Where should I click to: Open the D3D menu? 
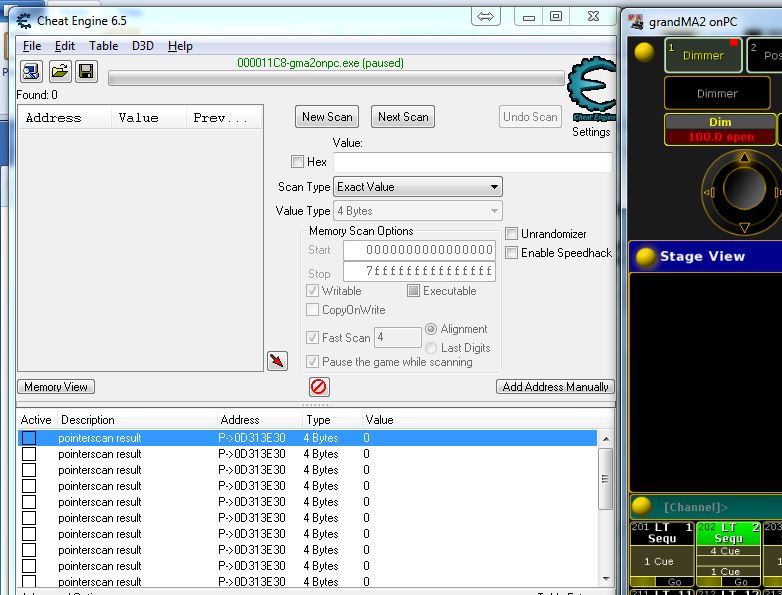pos(143,46)
